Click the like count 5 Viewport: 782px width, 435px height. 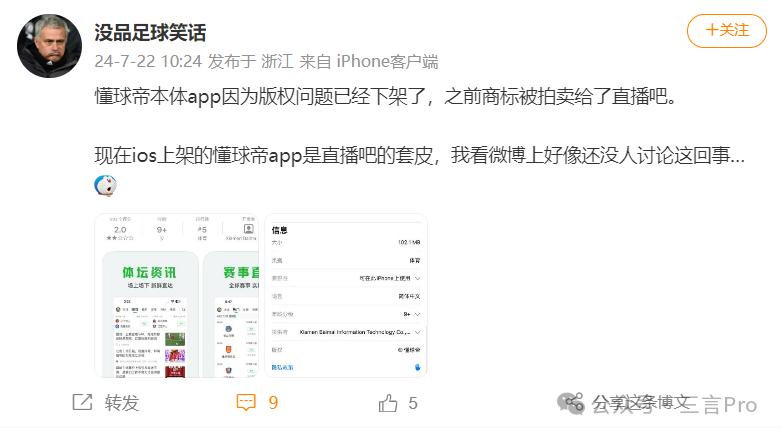point(412,403)
